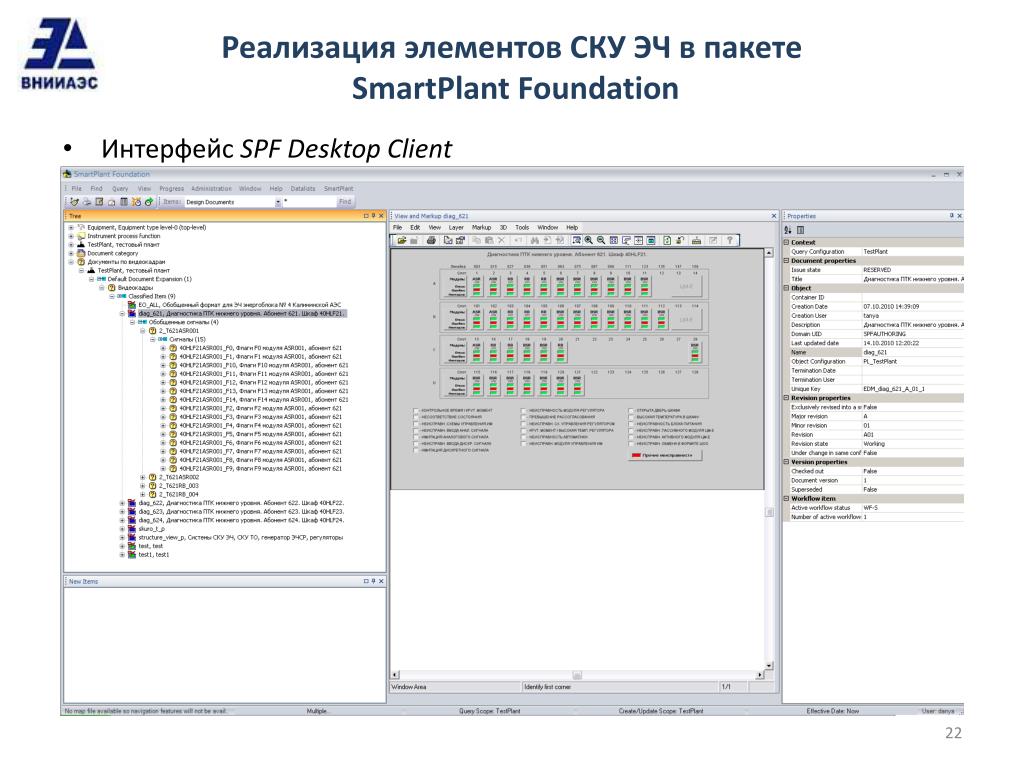Click the pin icon of the New Items panel
This screenshot has height=768, width=1024.
pos(373,581)
